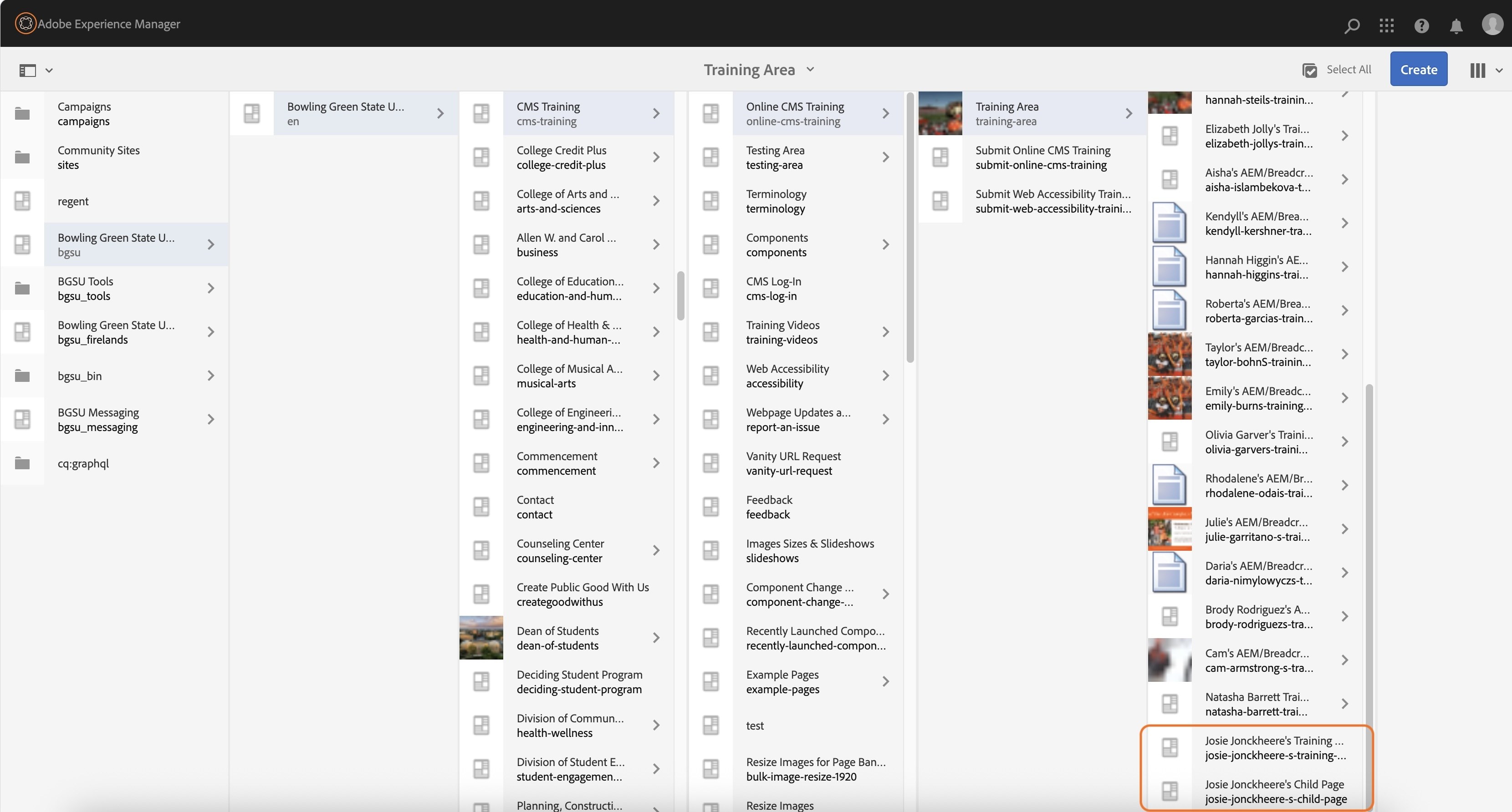Tick the Select All checkbox
1512x812 pixels.
(1309, 71)
